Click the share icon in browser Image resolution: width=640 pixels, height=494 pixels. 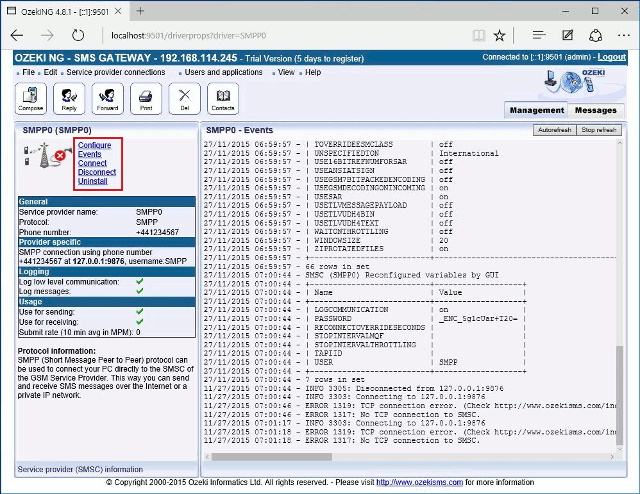point(596,36)
